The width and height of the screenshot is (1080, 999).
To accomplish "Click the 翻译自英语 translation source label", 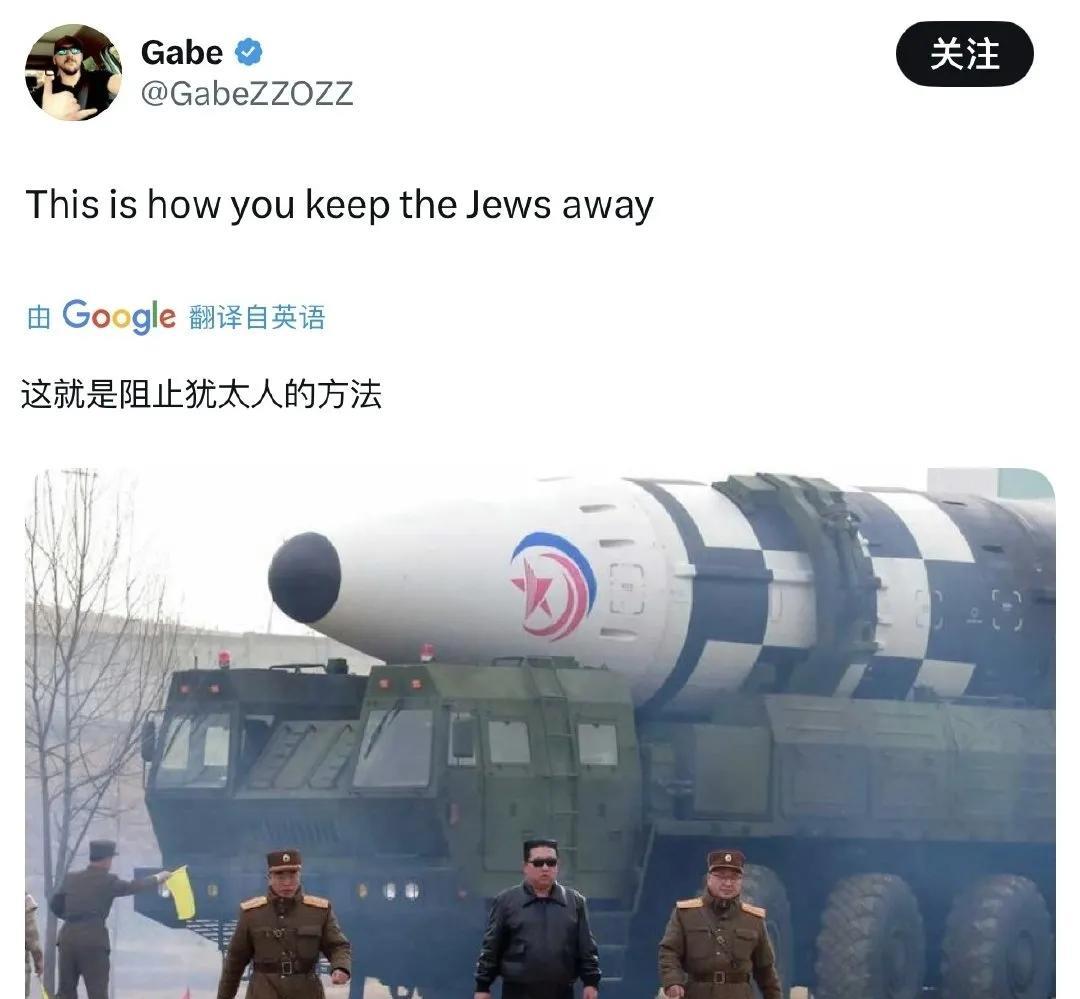I will click(256, 318).
